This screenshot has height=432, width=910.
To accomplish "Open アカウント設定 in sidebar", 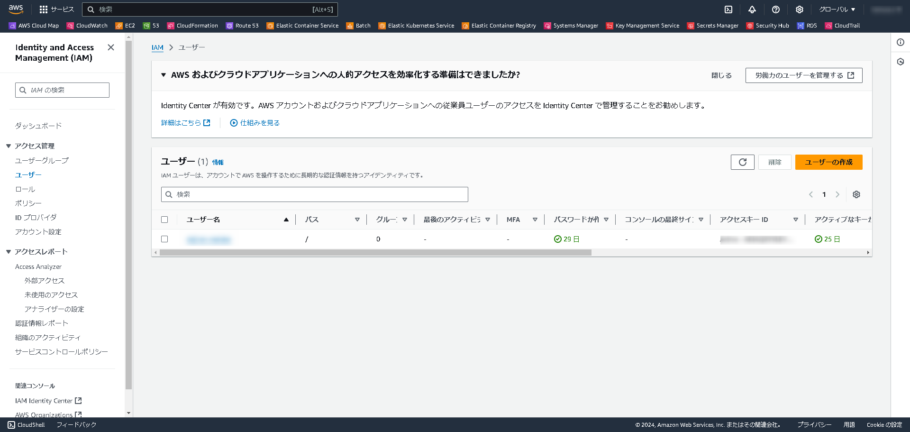I will (38, 232).
